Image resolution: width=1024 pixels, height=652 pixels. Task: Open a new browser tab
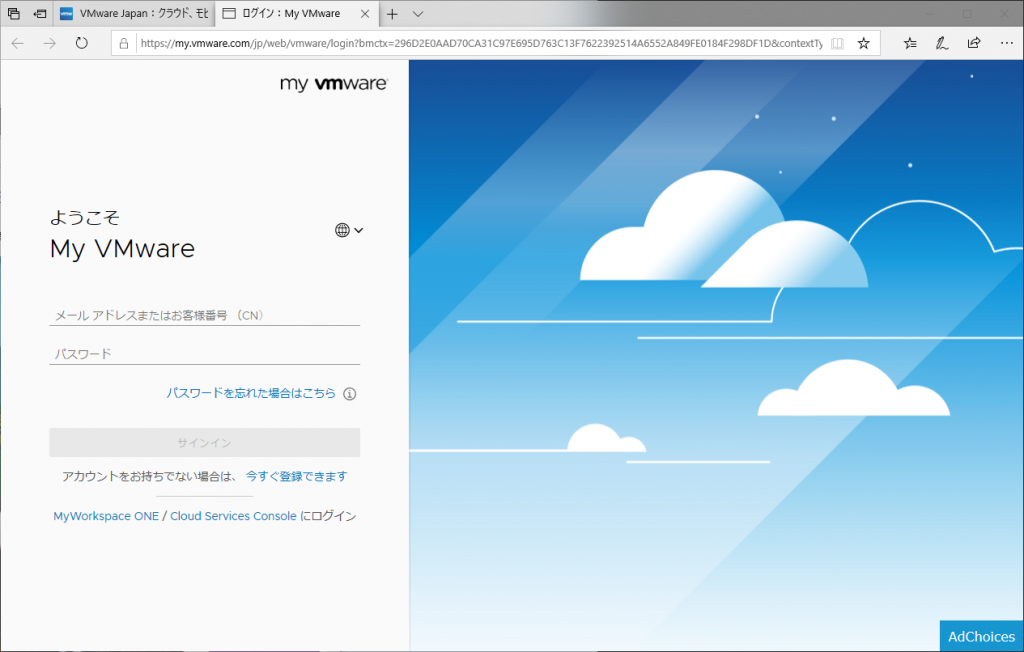[392, 14]
